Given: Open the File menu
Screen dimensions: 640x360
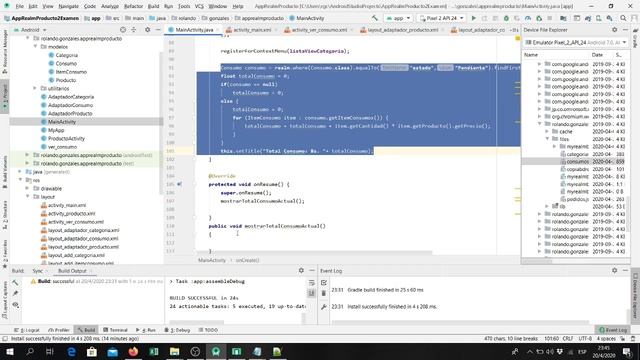Looking at the screenshot, I should (x=20, y=6).
